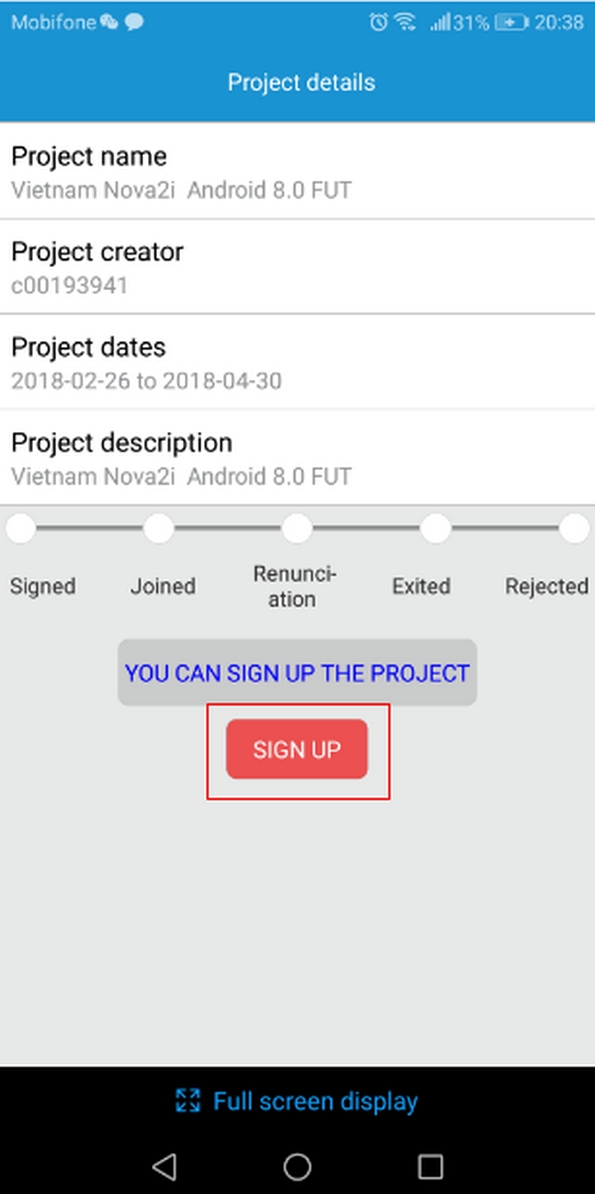This screenshot has width=595, height=1194.
Task: Tap the battery indicator icon
Action: 511,22
